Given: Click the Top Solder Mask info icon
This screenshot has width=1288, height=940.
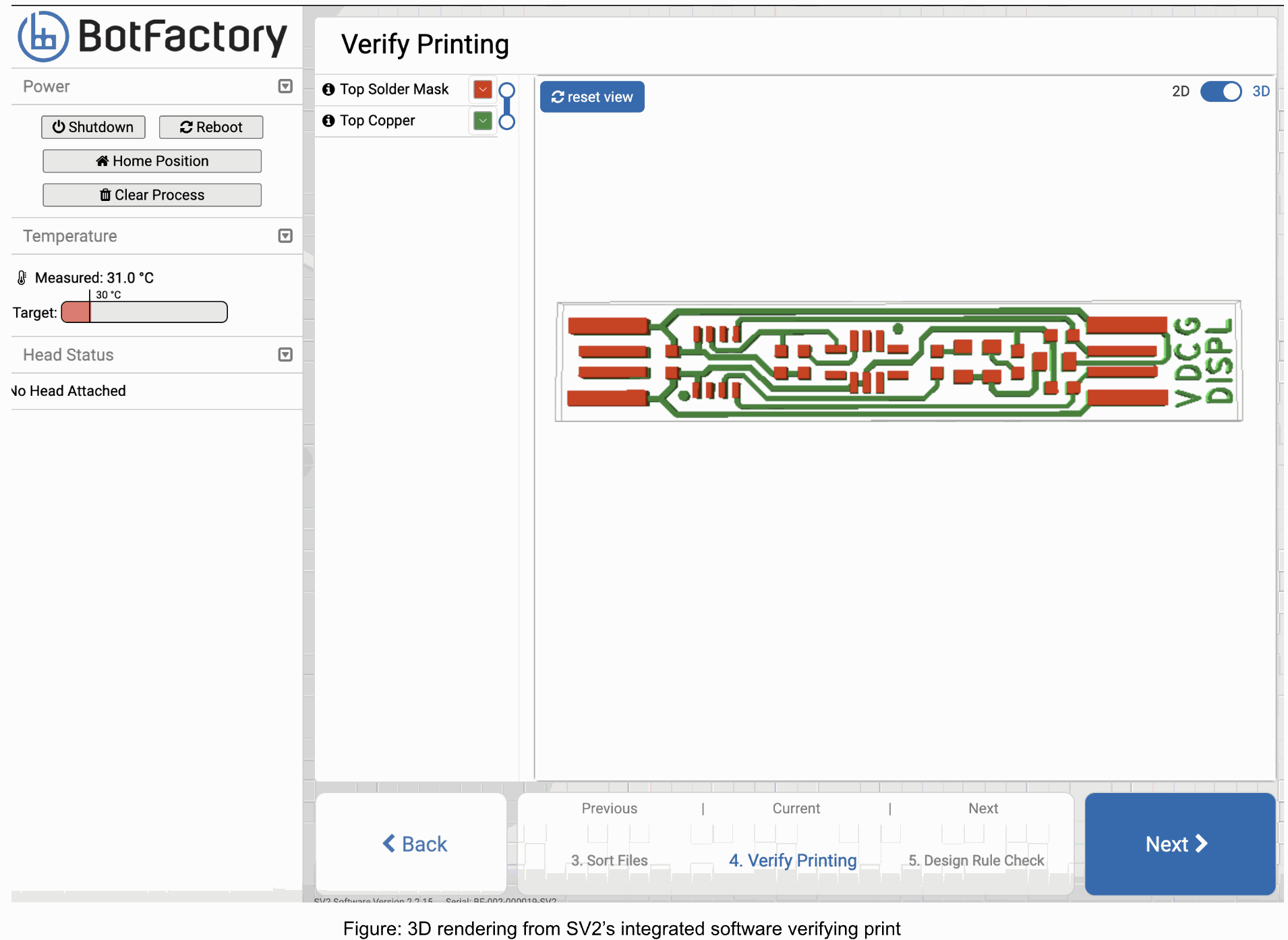Looking at the screenshot, I should 328,90.
